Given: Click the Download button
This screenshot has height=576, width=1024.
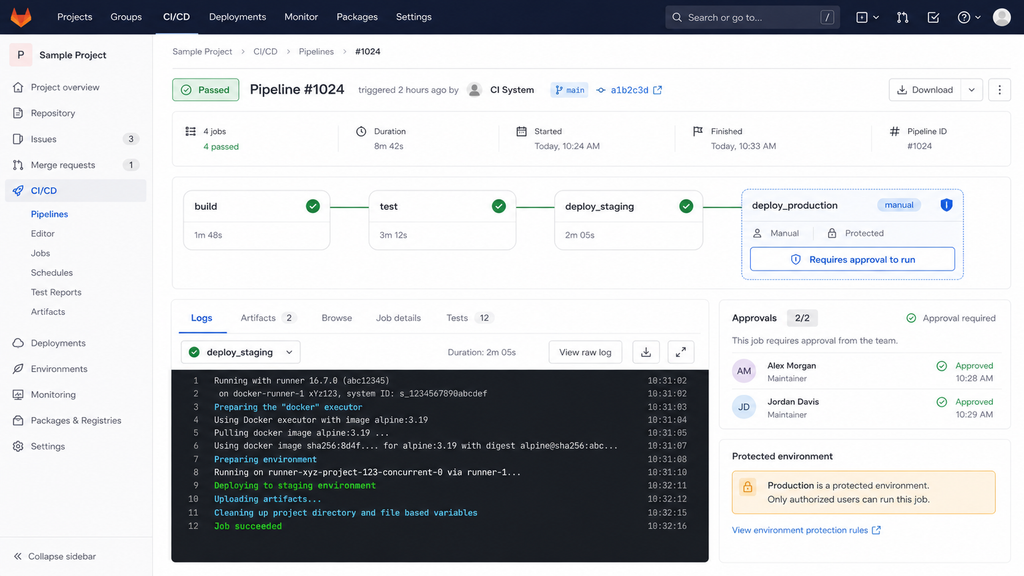Looking at the screenshot, I should click(x=925, y=90).
